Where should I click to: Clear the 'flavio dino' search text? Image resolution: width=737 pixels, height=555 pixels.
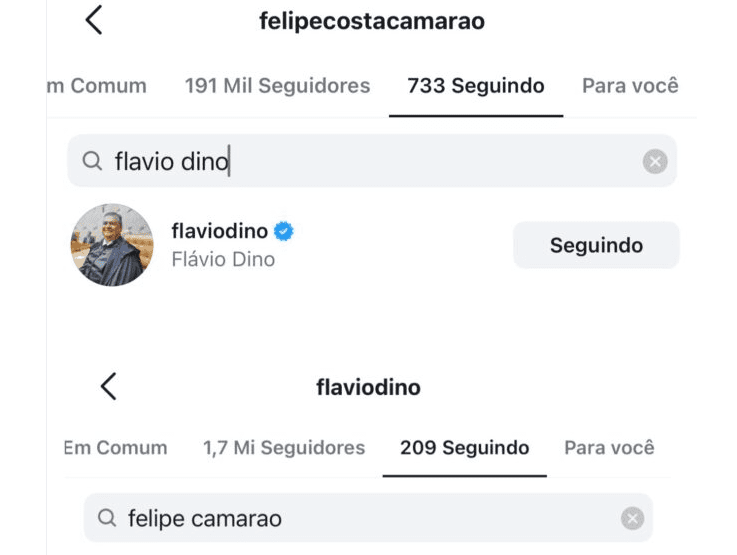point(654,161)
